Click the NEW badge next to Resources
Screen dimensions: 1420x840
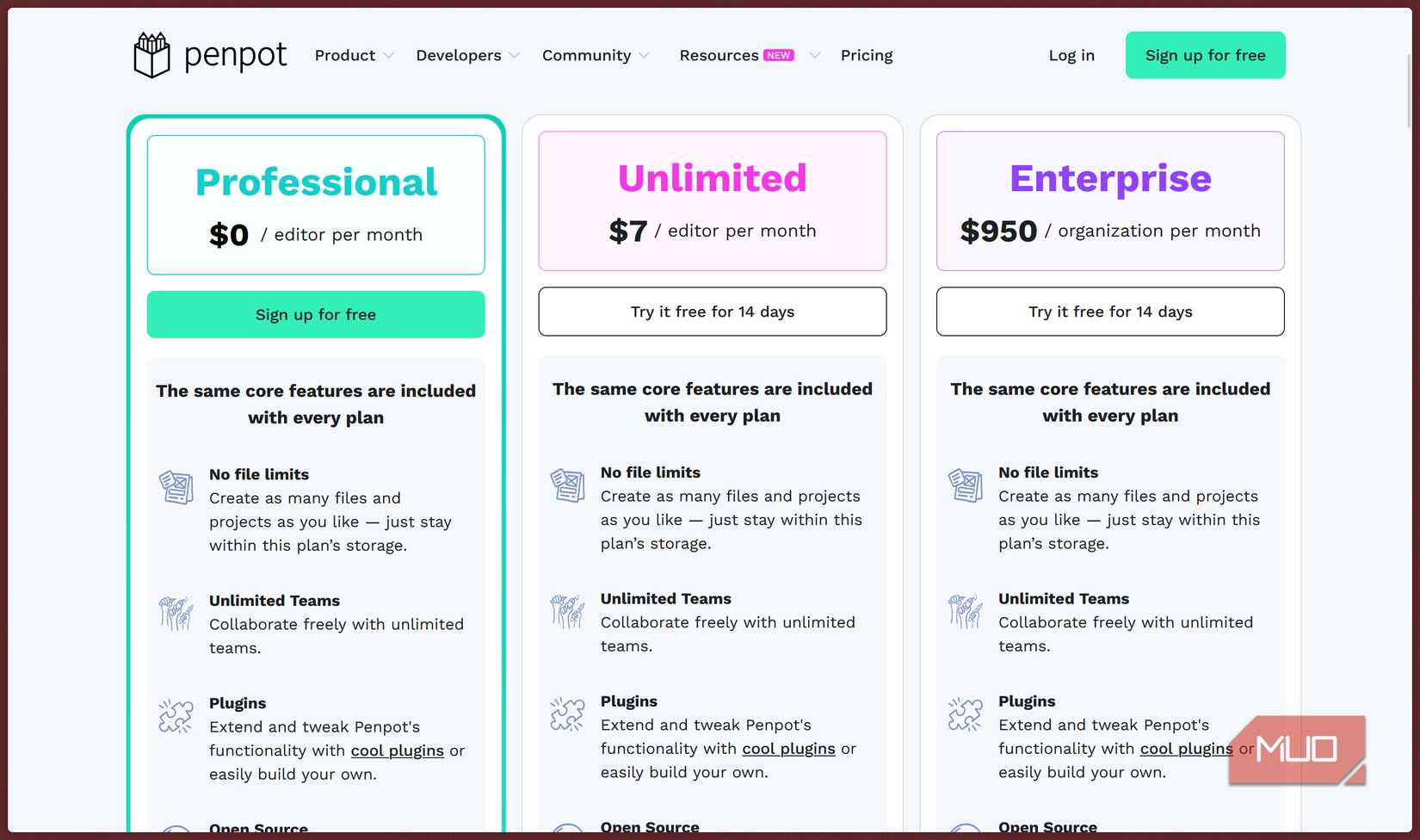tap(777, 54)
